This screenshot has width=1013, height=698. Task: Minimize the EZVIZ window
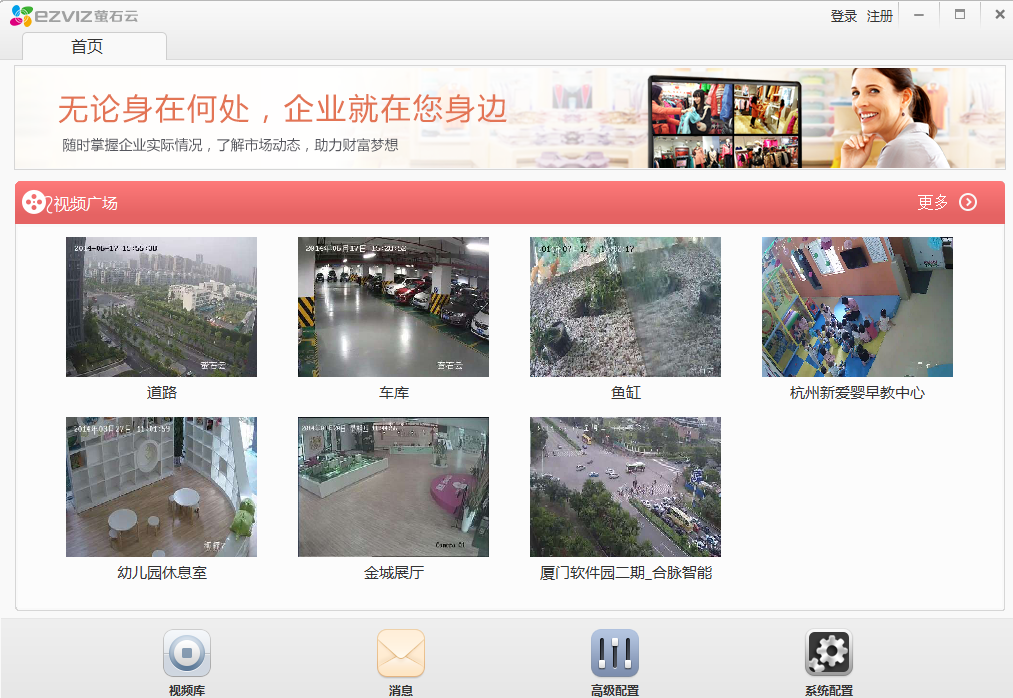917,14
